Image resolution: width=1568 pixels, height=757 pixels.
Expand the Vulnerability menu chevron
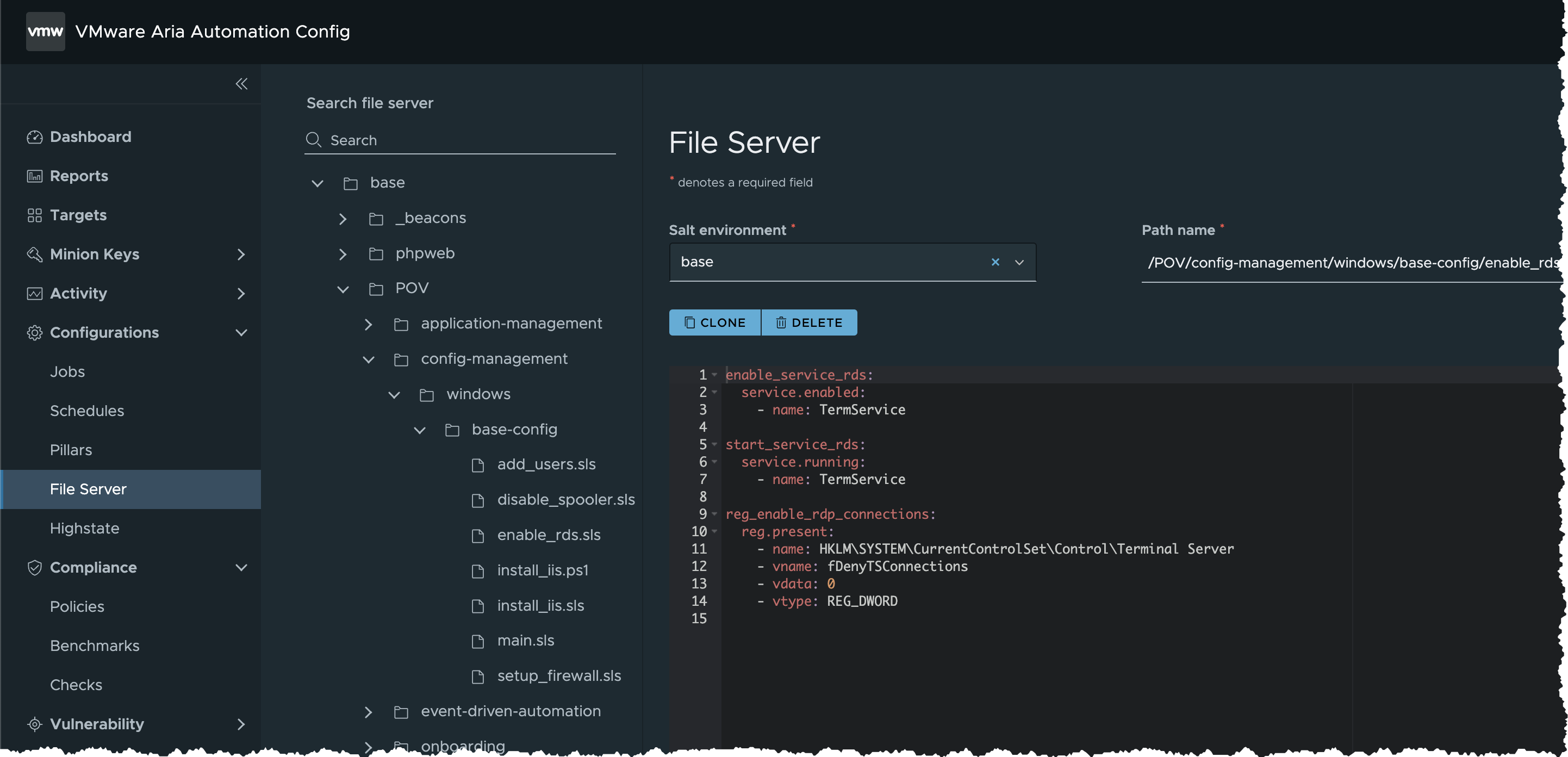tap(241, 724)
